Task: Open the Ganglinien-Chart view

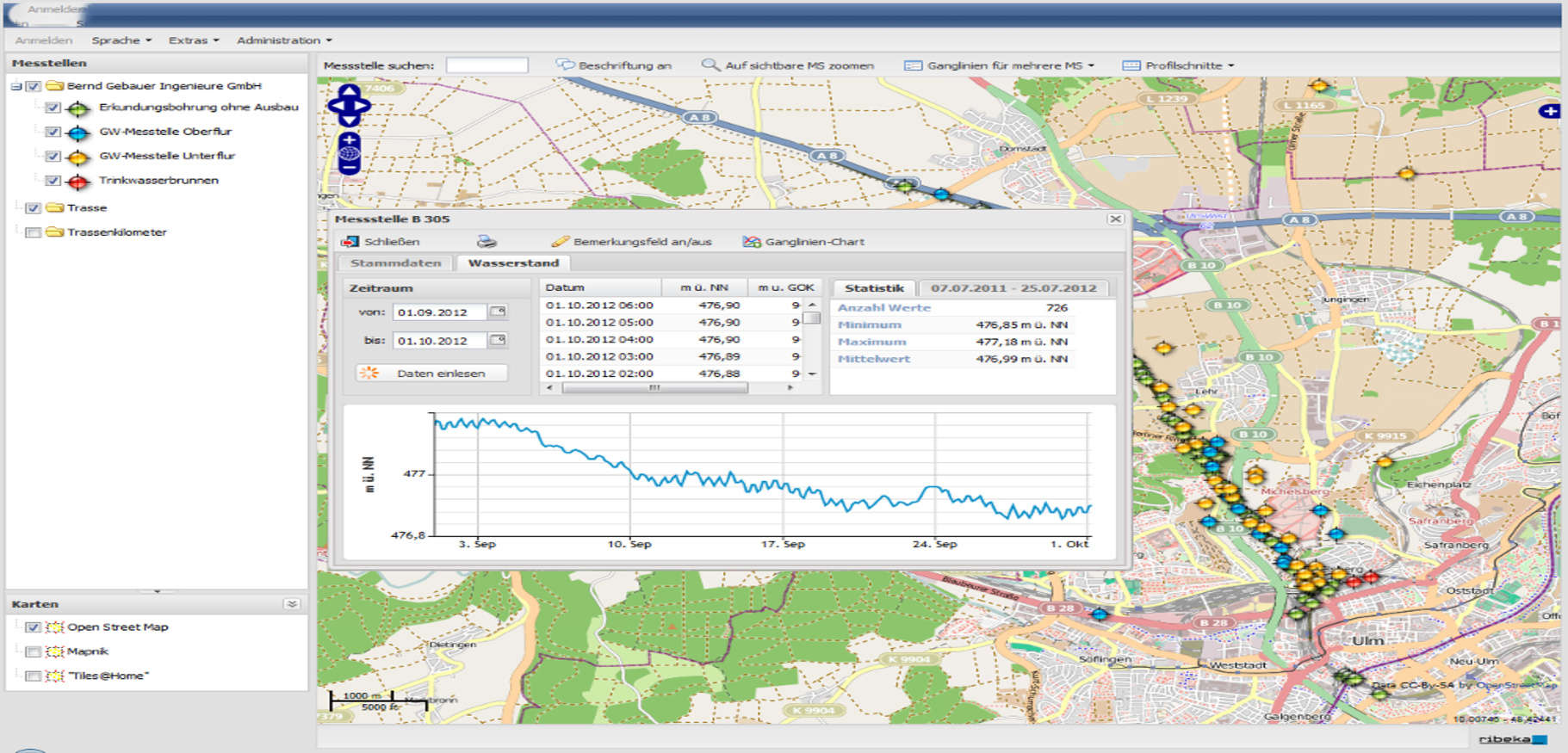Action: (803, 242)
